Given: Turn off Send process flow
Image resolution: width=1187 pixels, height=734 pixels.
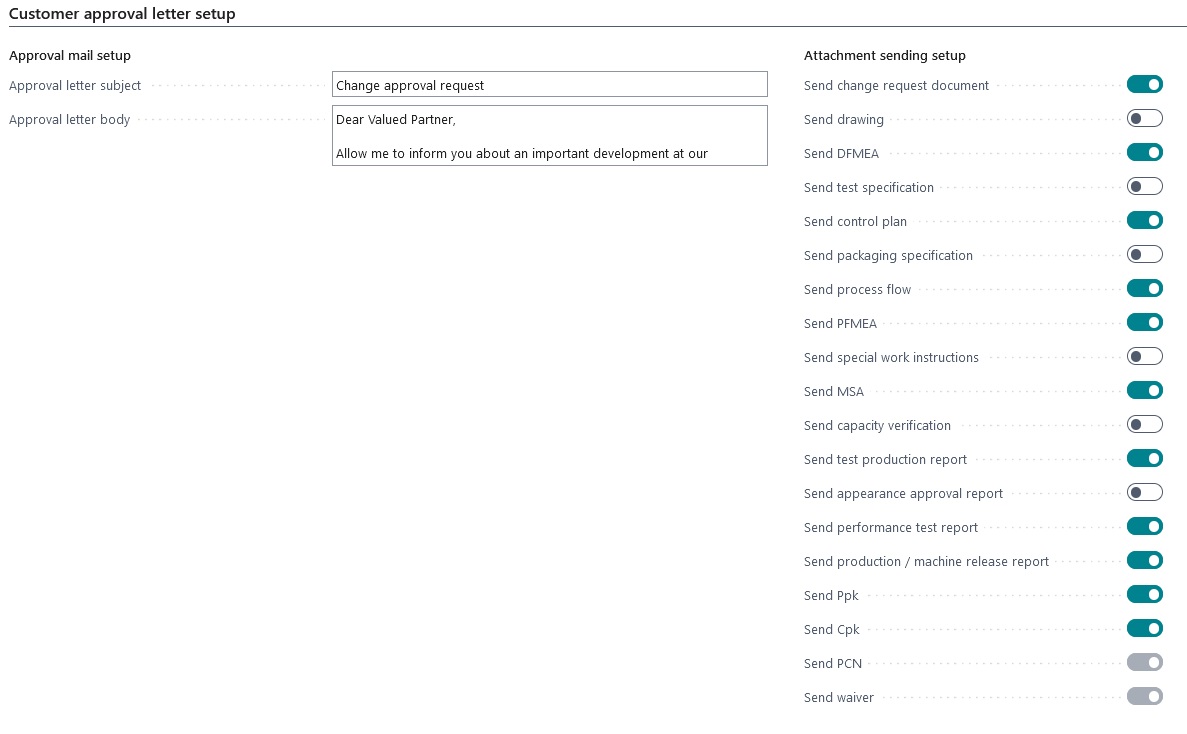Looking at the screenshot, I should tap(1144, 289).
